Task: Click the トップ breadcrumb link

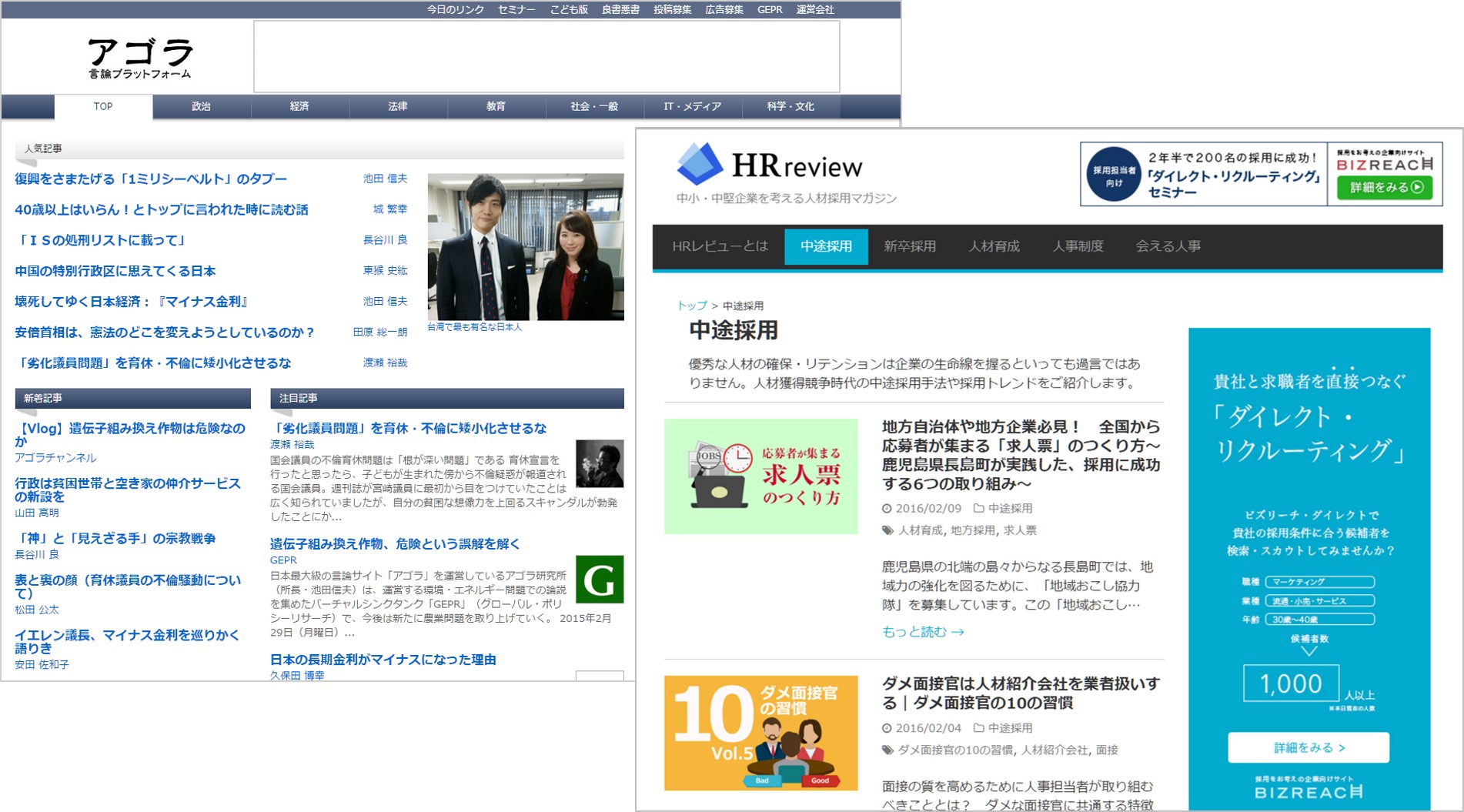Action: tap(691, 306)
